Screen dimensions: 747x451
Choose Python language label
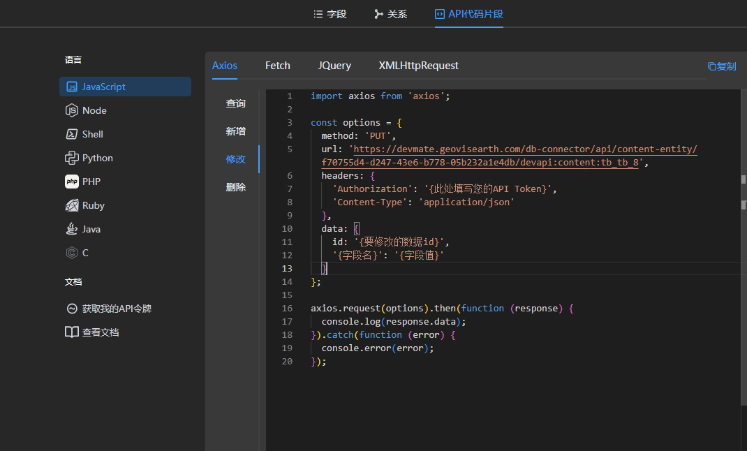[x=97, y=158]
